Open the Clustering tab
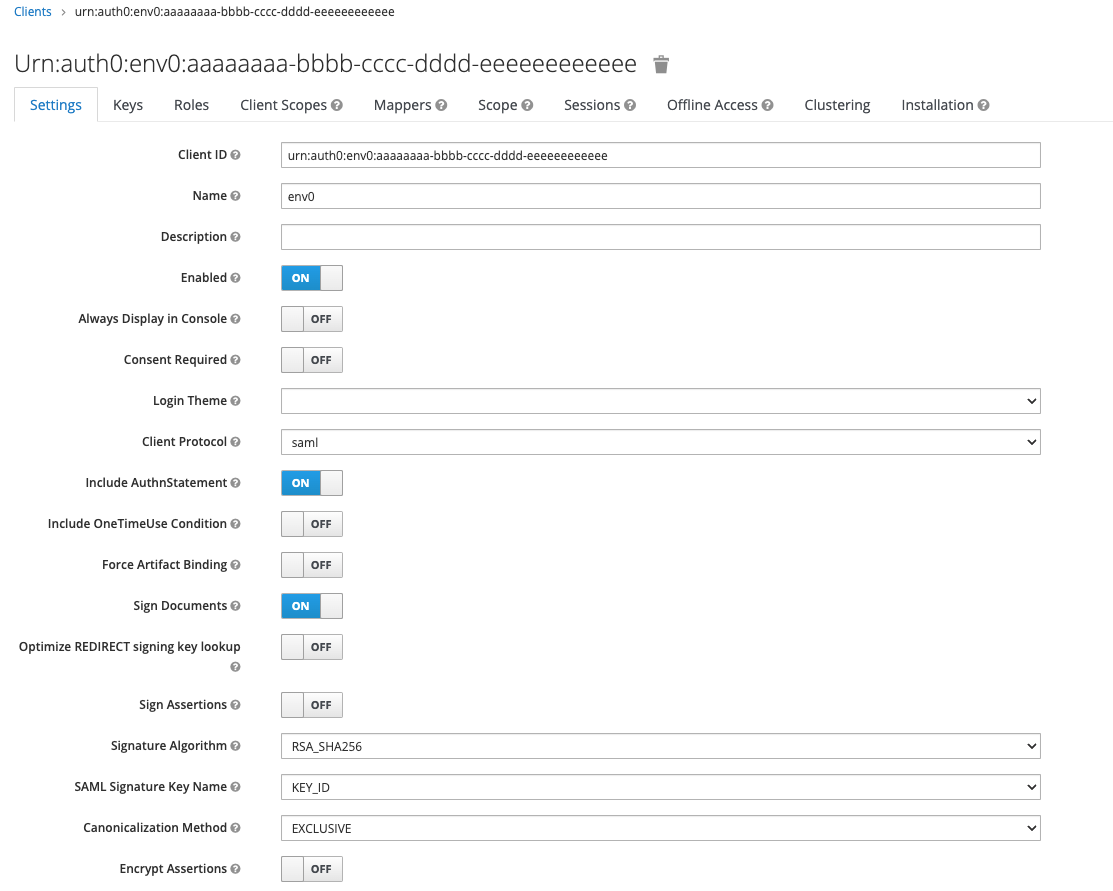1113x891 pixels. (x=837, y=105)
